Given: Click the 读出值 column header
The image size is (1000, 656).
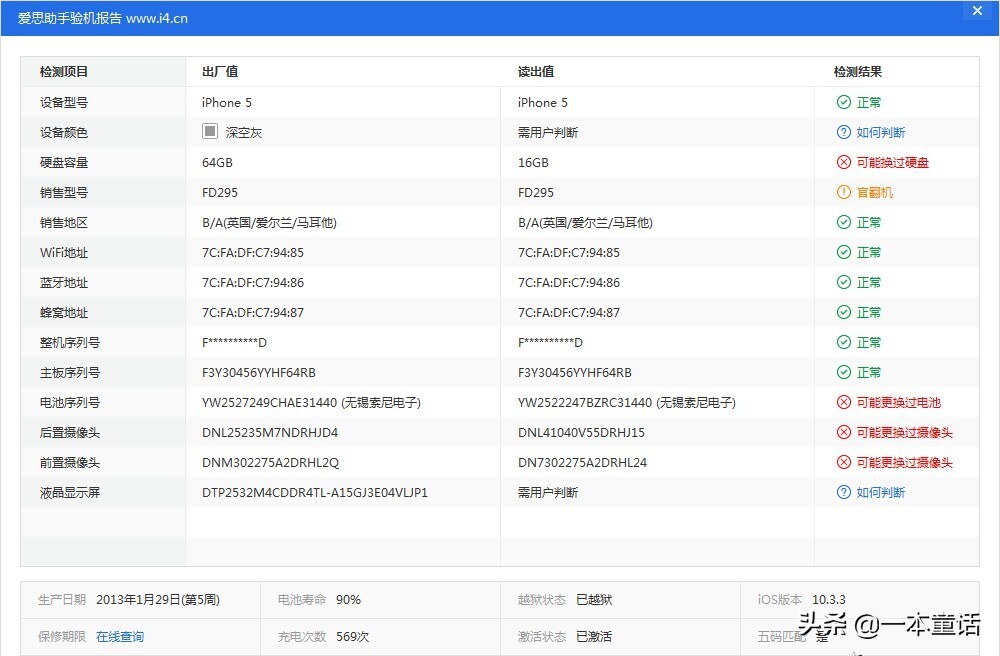Looking at the screenshot, I should [x=536, y=72].
